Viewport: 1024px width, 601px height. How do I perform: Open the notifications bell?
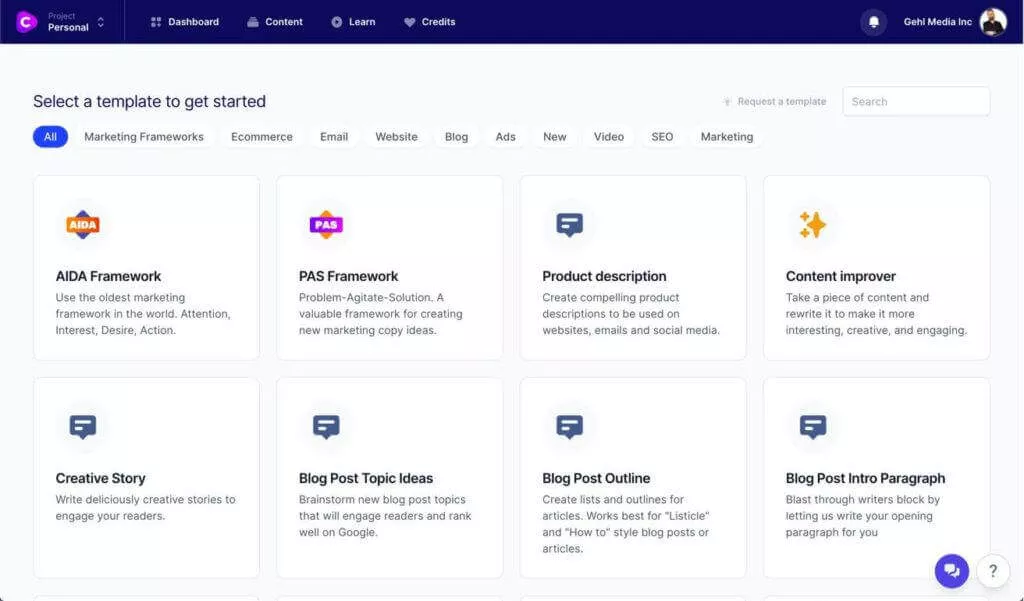[873, 22]
